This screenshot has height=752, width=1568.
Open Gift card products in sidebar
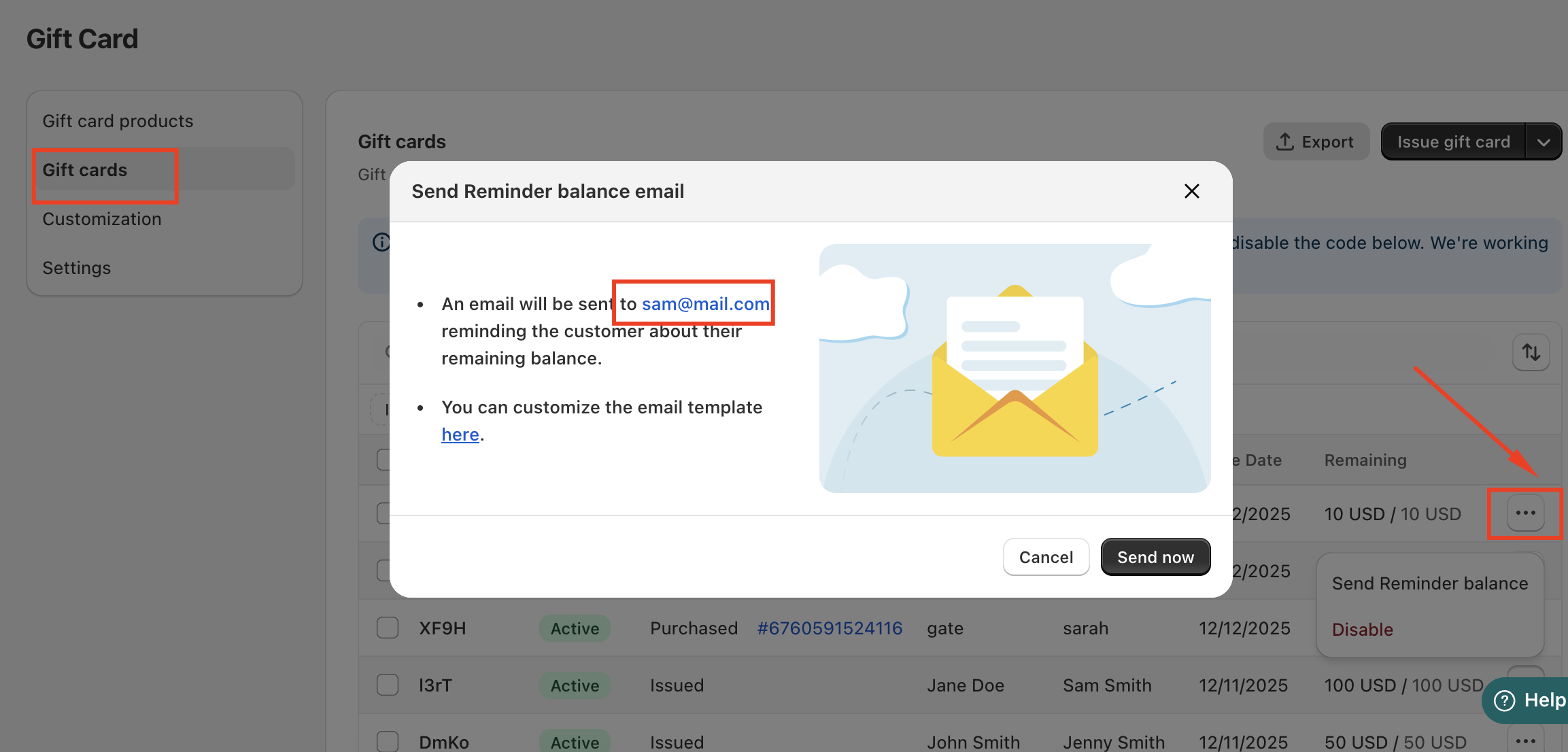118,121
